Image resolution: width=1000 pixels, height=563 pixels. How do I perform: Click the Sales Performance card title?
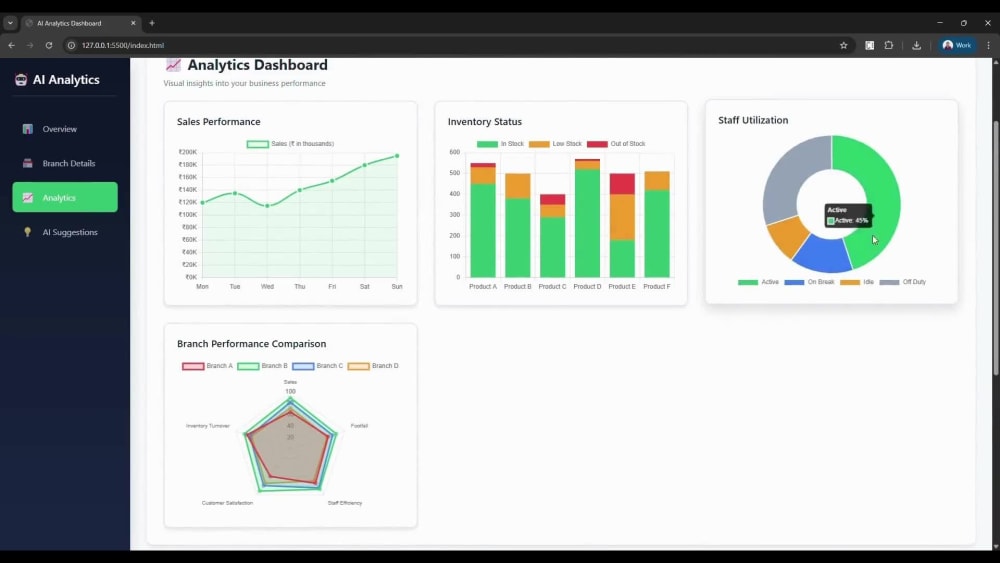pos(219,122)
